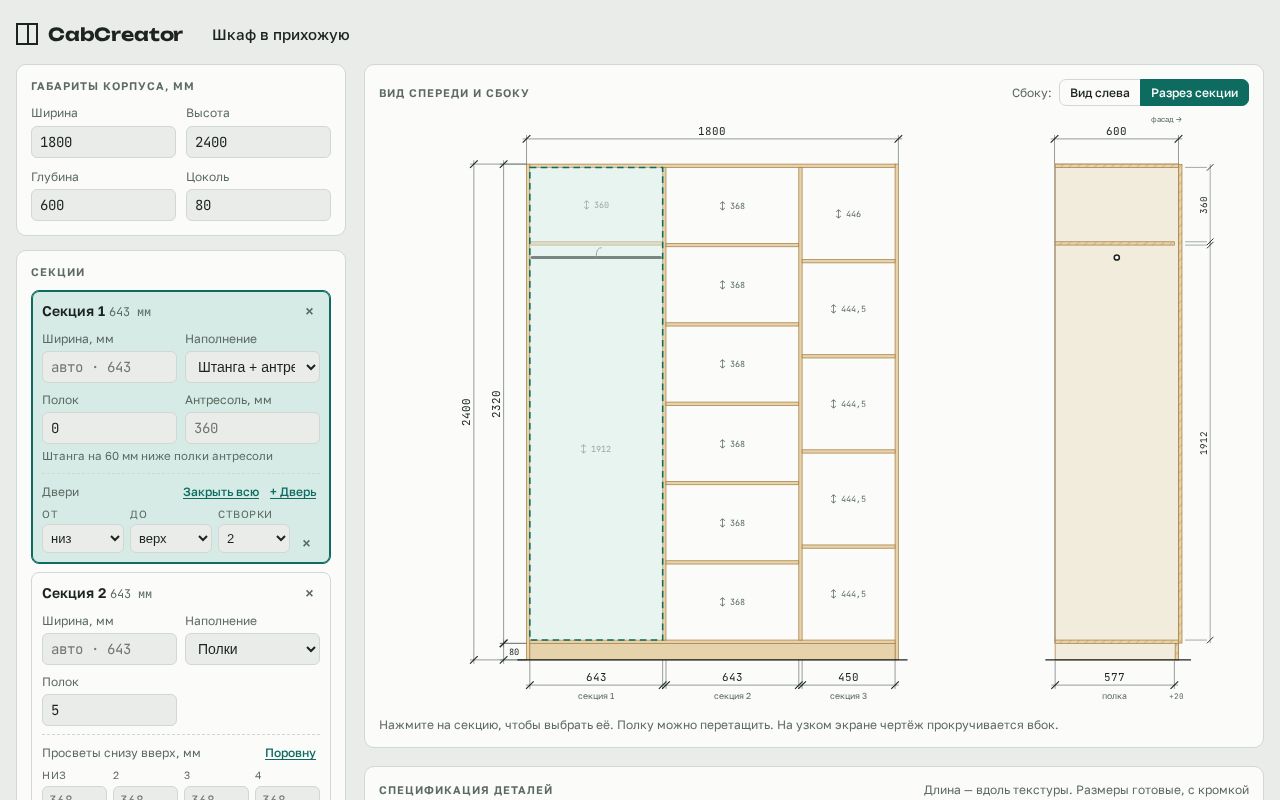Add a door with + Дверь
The height and width of the screenshot is (800, 1280).
coord(293,492)
